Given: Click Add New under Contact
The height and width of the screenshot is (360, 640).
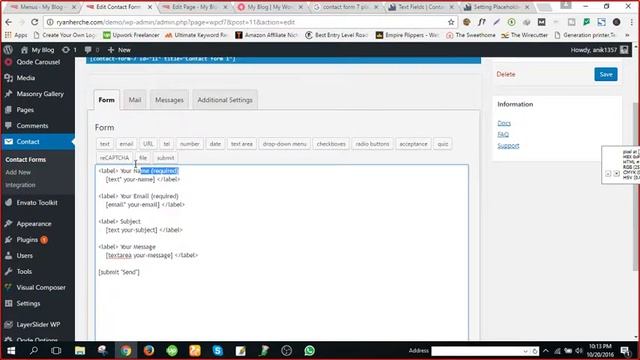Looking at the screenshot, I should tap(18, 172).
